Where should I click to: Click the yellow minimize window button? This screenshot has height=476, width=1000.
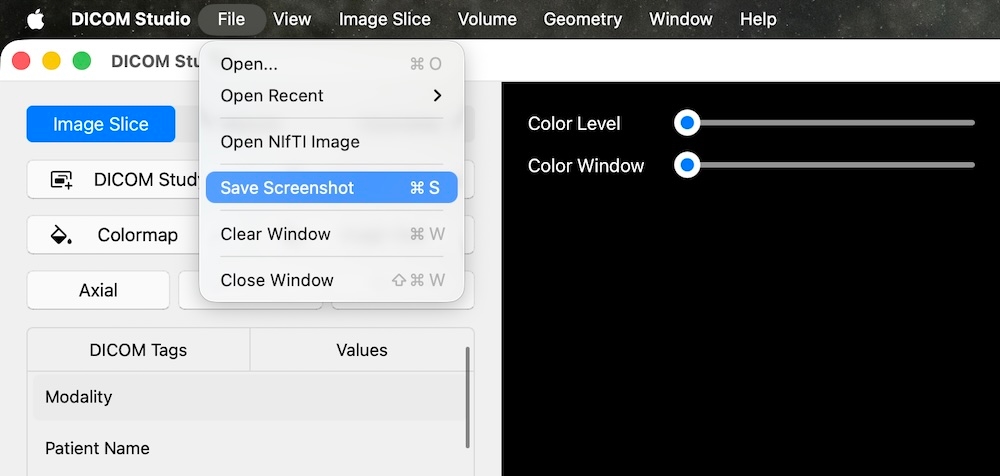pos(51,61)
